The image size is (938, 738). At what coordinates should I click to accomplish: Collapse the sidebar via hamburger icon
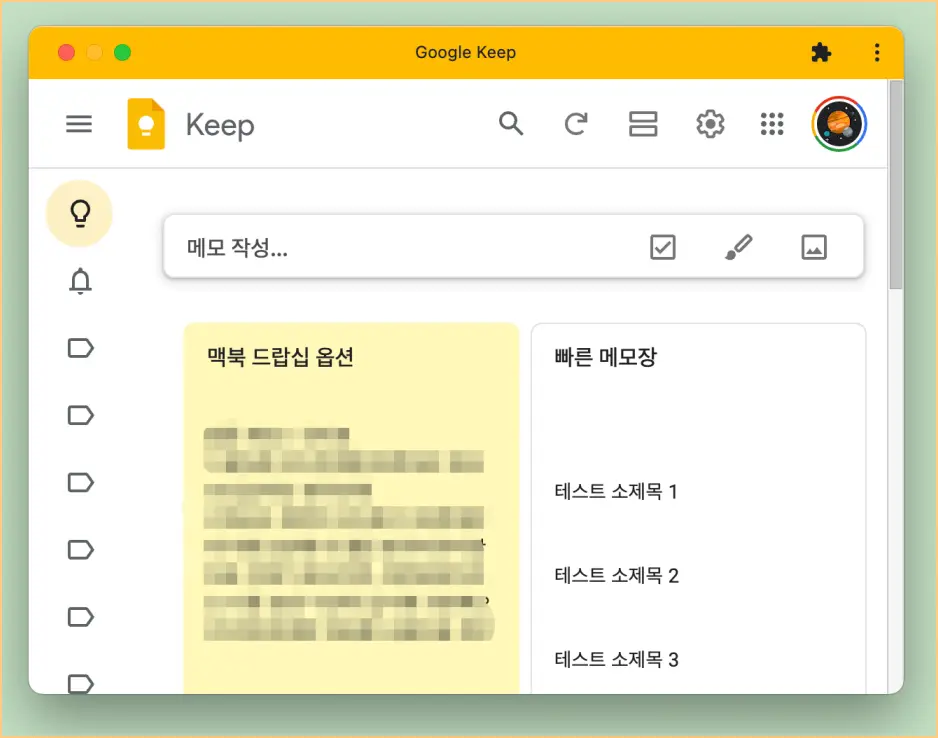click(79, 124)
